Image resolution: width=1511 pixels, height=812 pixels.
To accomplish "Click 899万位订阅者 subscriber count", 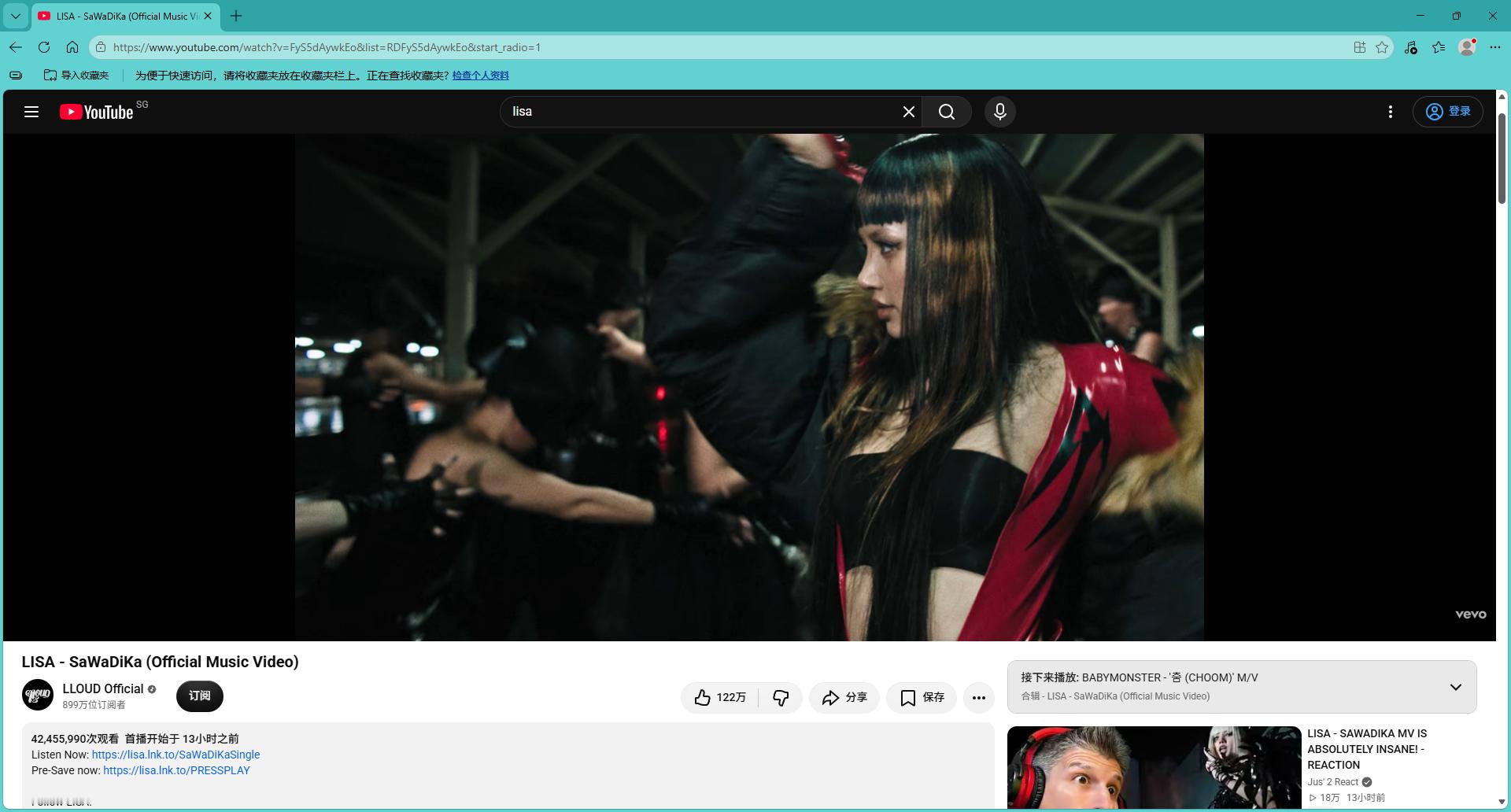I will [94, 705].
